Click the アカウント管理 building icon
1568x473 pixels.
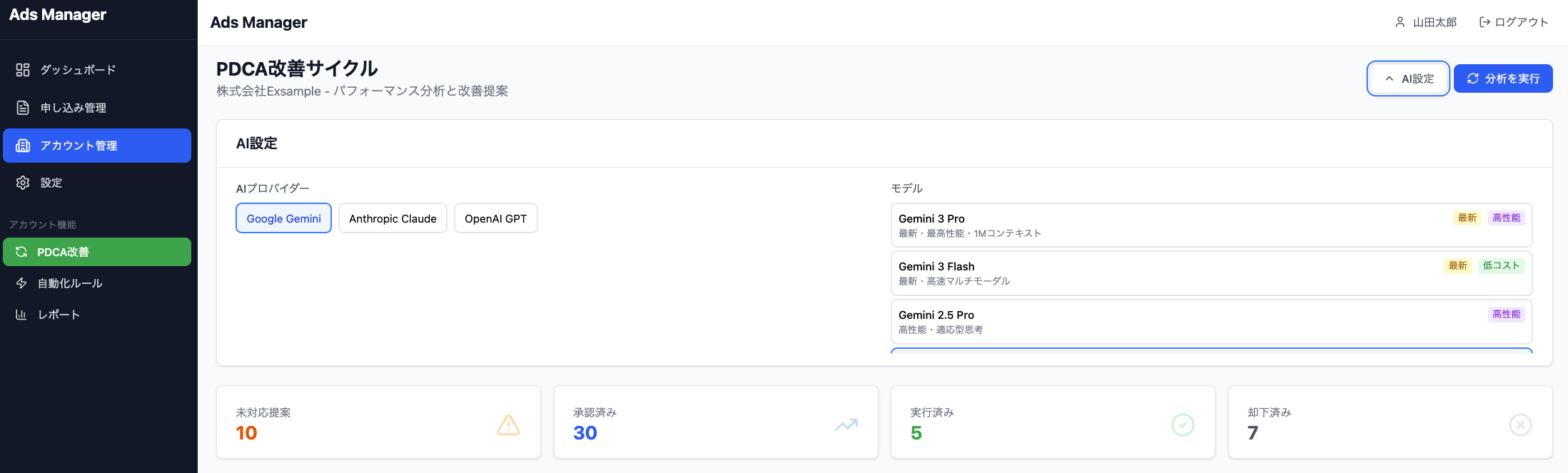(23, 146)
